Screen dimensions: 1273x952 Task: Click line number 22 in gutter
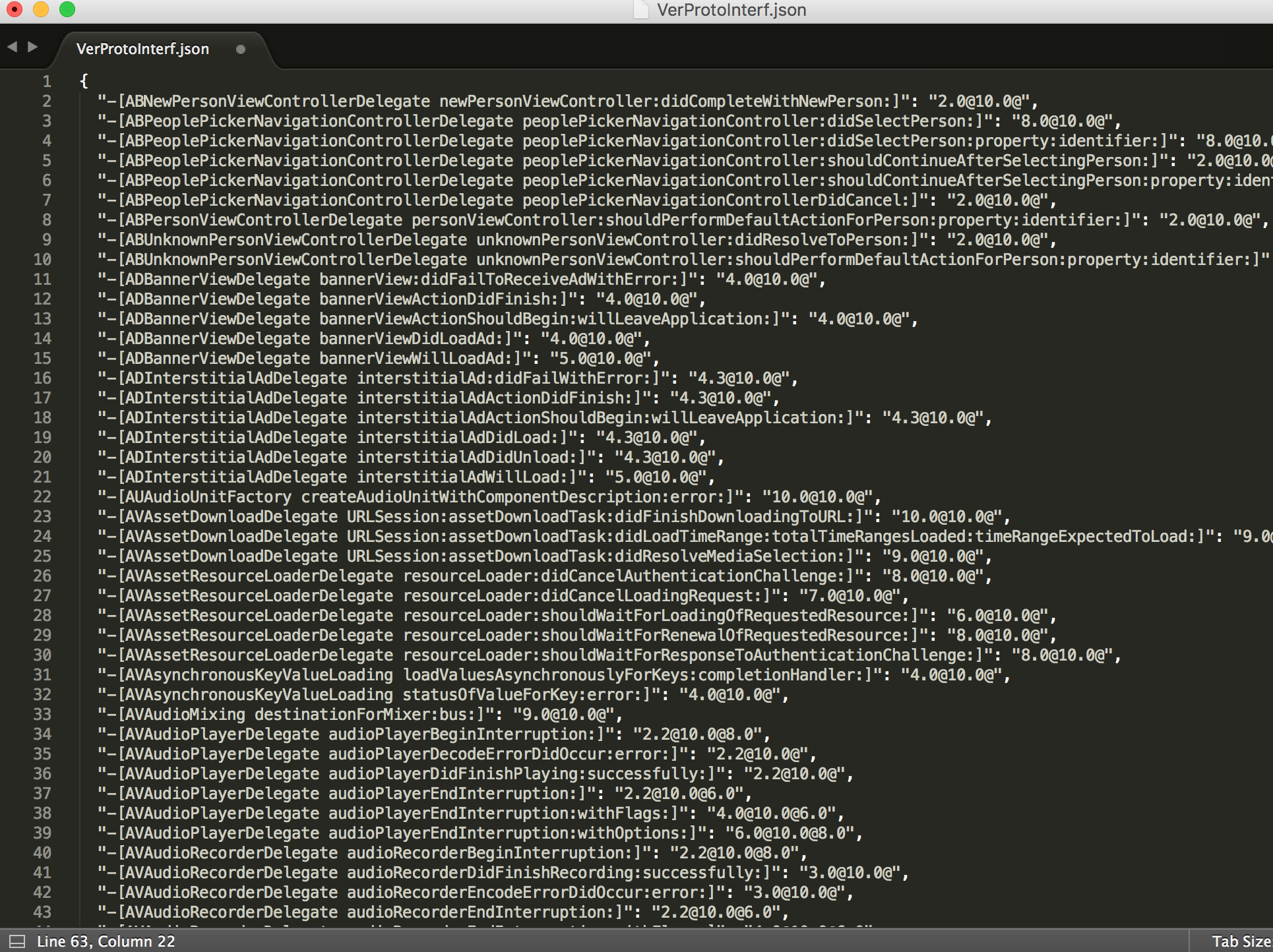coord(42,496)
